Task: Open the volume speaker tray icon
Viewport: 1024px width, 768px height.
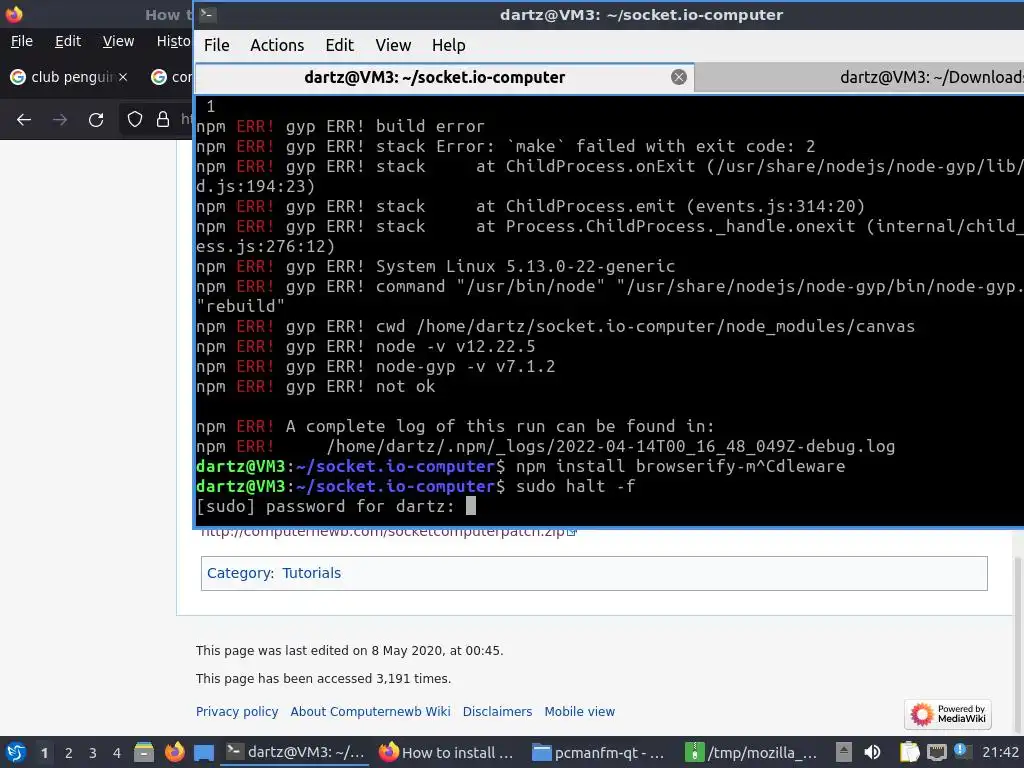Action: [872, 752]
